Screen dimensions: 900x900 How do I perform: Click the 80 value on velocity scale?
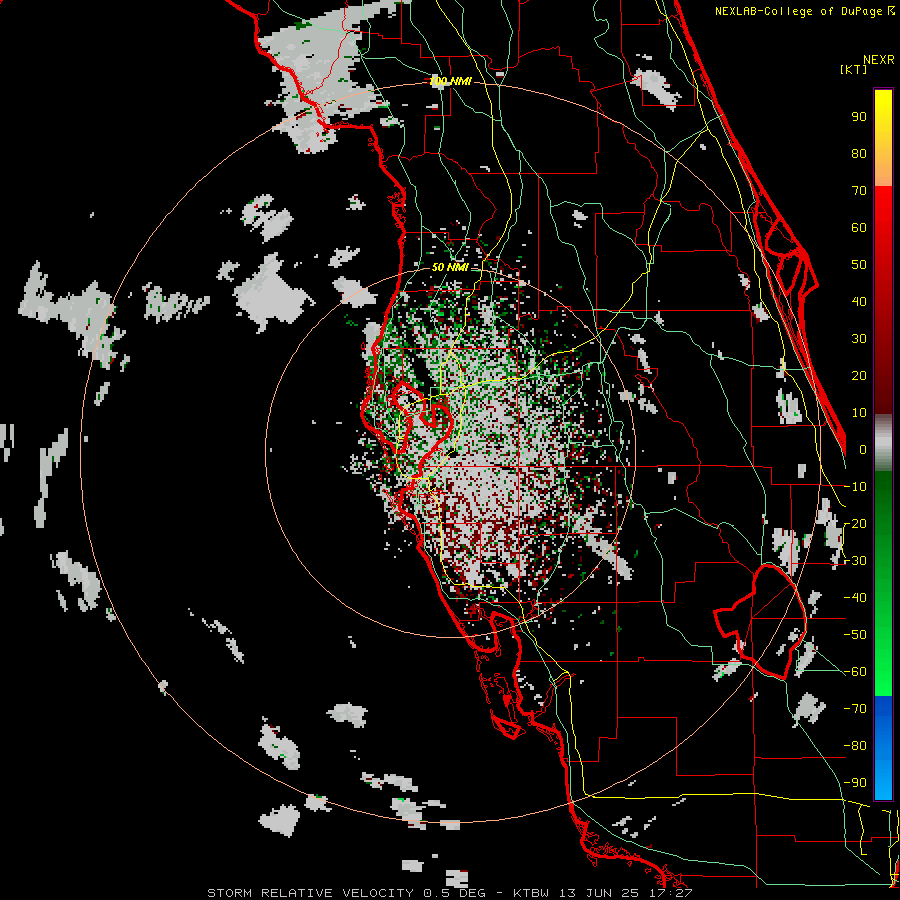pyautogui.click(x=859, y=154)
